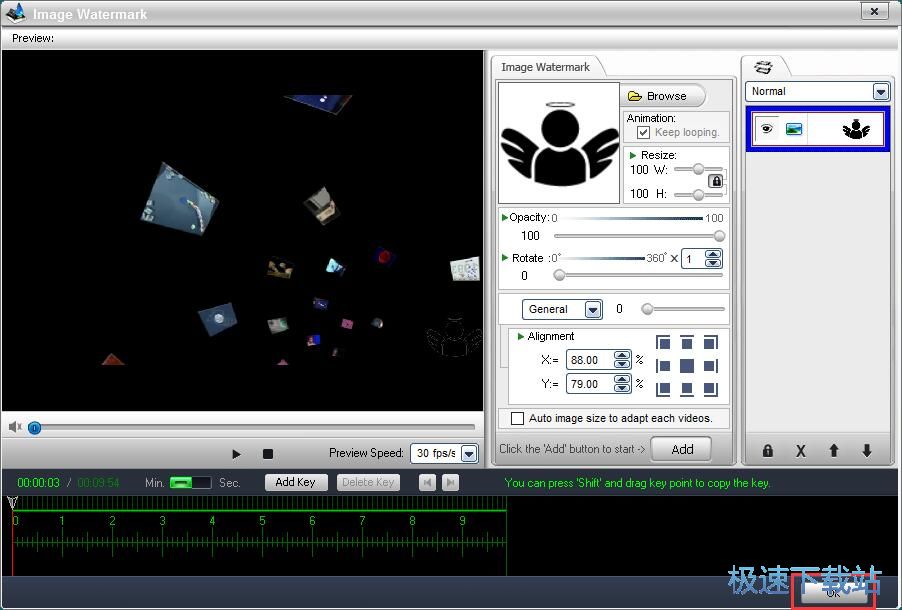Click the OK button
The image size is (902, 610).
click(x=833, y=592)
